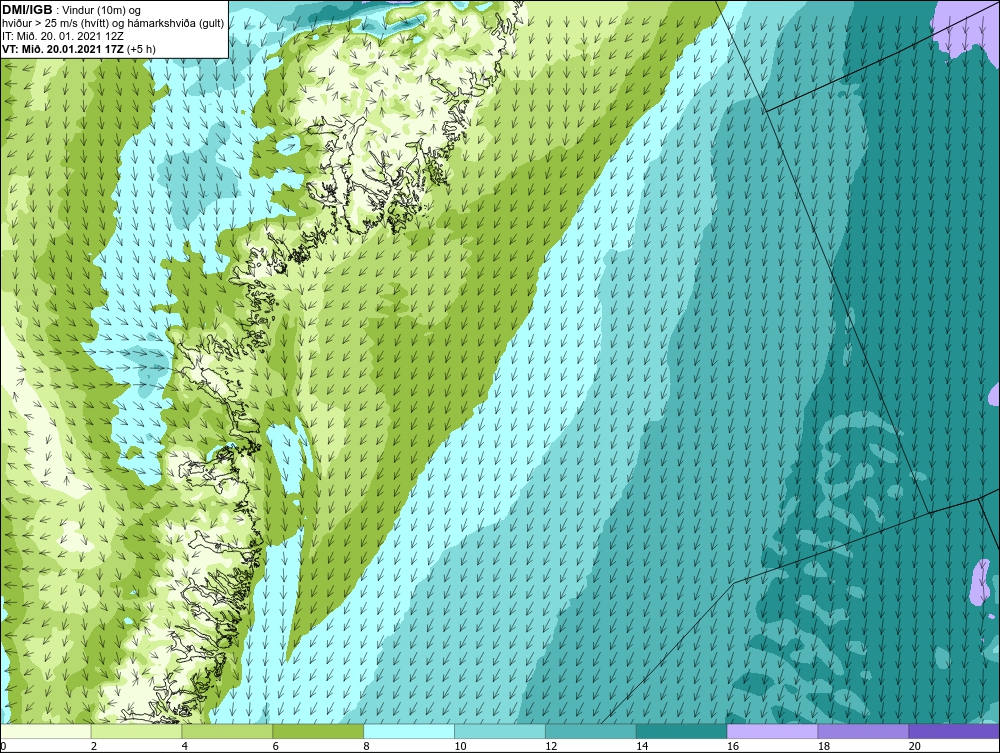Click the legend label '4'
1000x753 pixels.
[185, 746]
